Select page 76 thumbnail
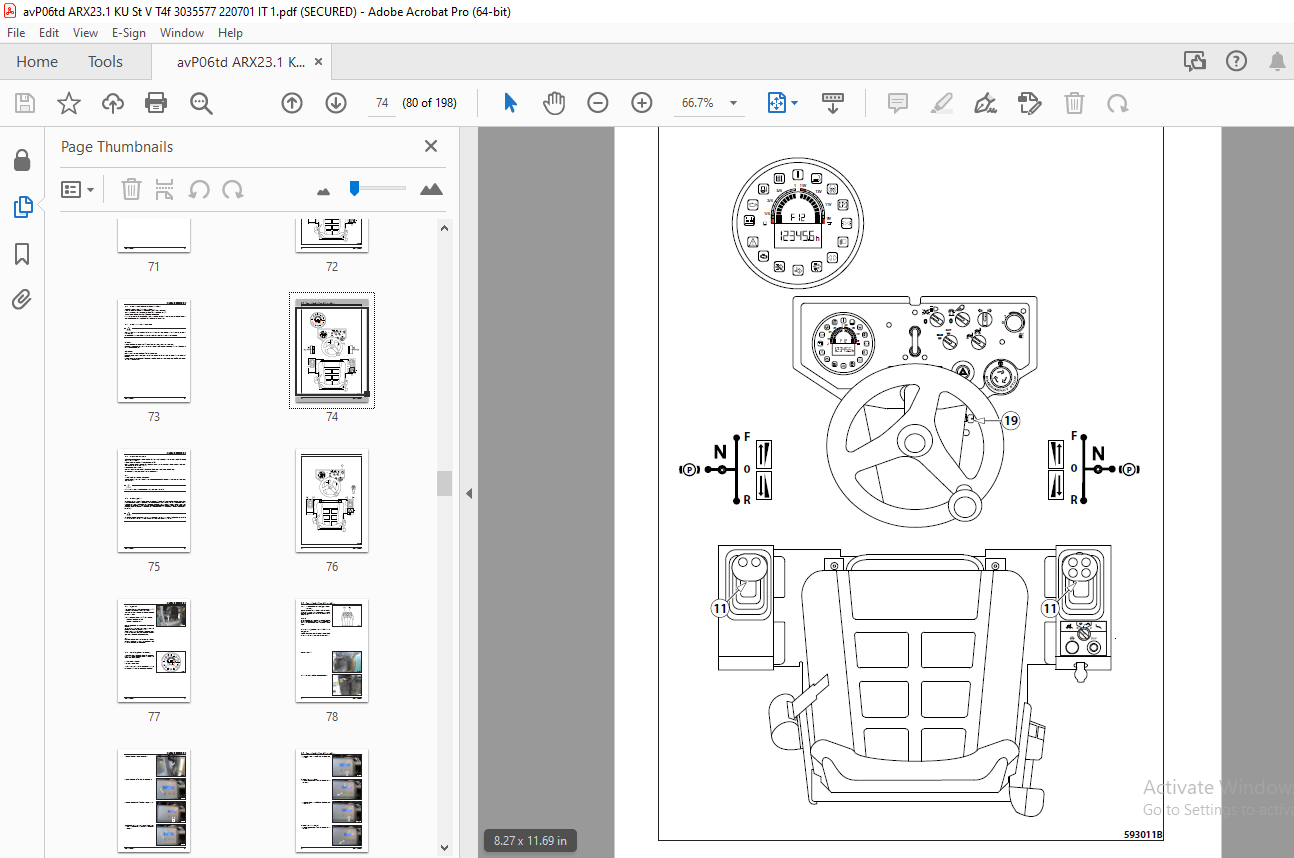 (332, 501)
